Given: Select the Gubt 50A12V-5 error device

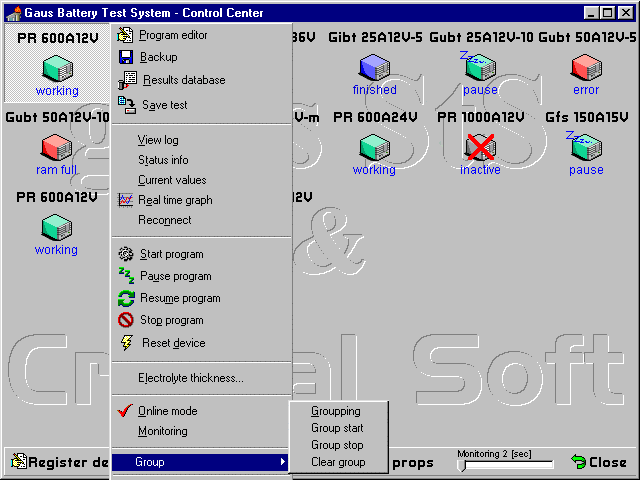Looking at the screenshot, I should pos(586,68).
